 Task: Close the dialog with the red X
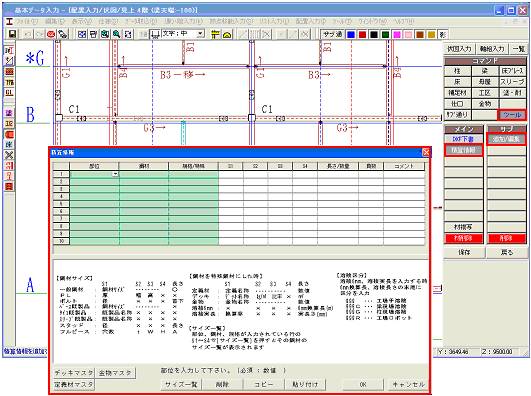pos(426,152)
